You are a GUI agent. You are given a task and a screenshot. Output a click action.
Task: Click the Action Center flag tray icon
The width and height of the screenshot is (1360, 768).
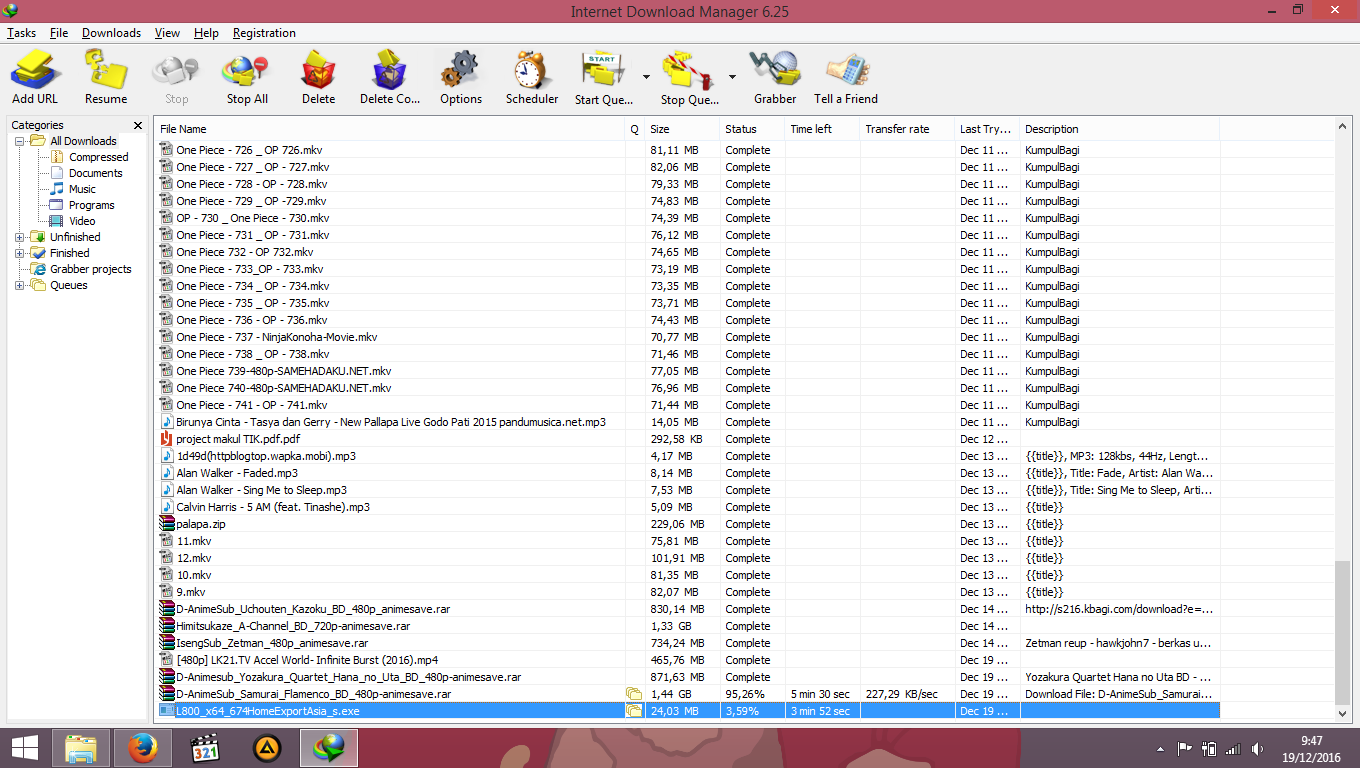1184,748
